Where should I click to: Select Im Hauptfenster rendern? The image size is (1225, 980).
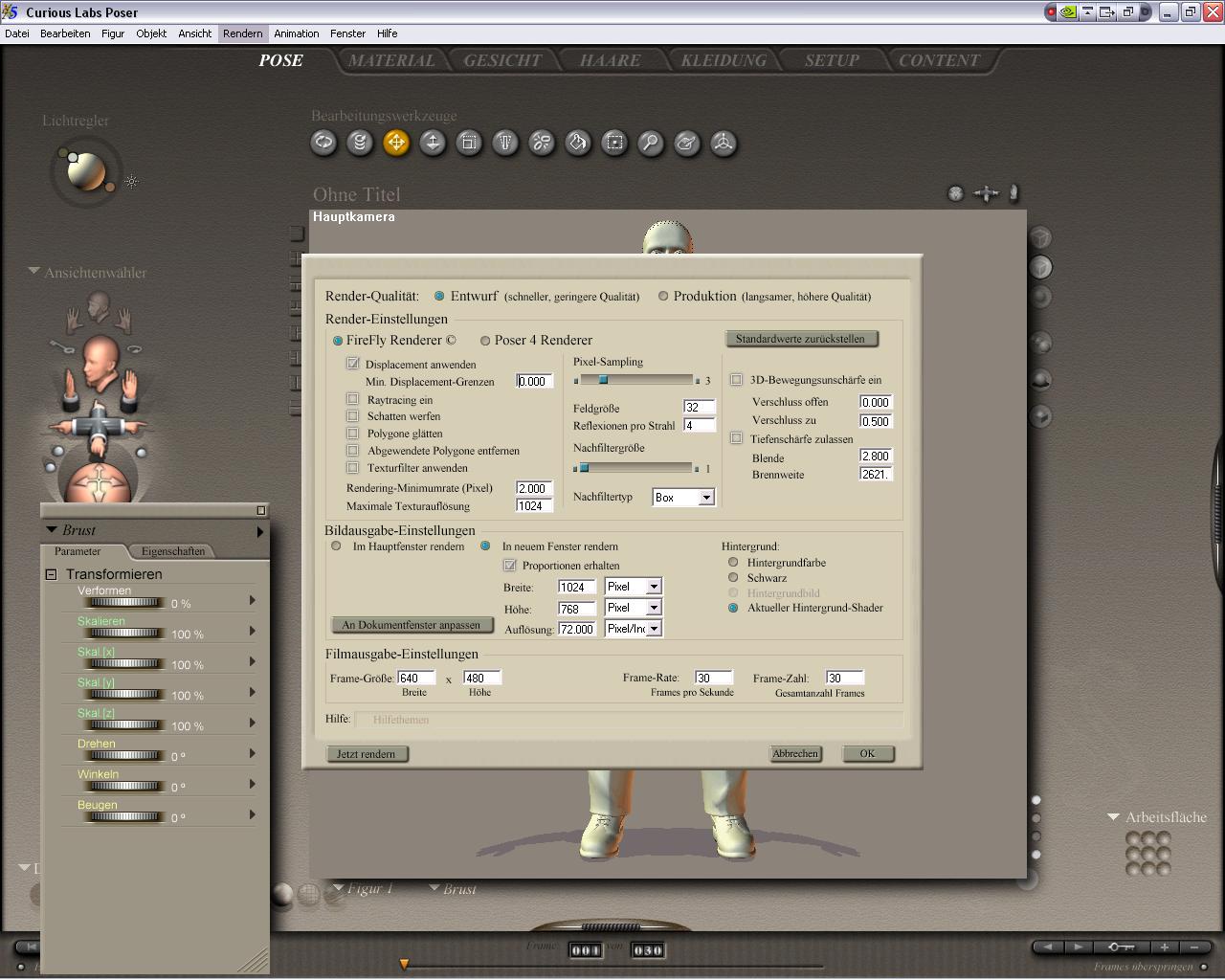point(336,546)
